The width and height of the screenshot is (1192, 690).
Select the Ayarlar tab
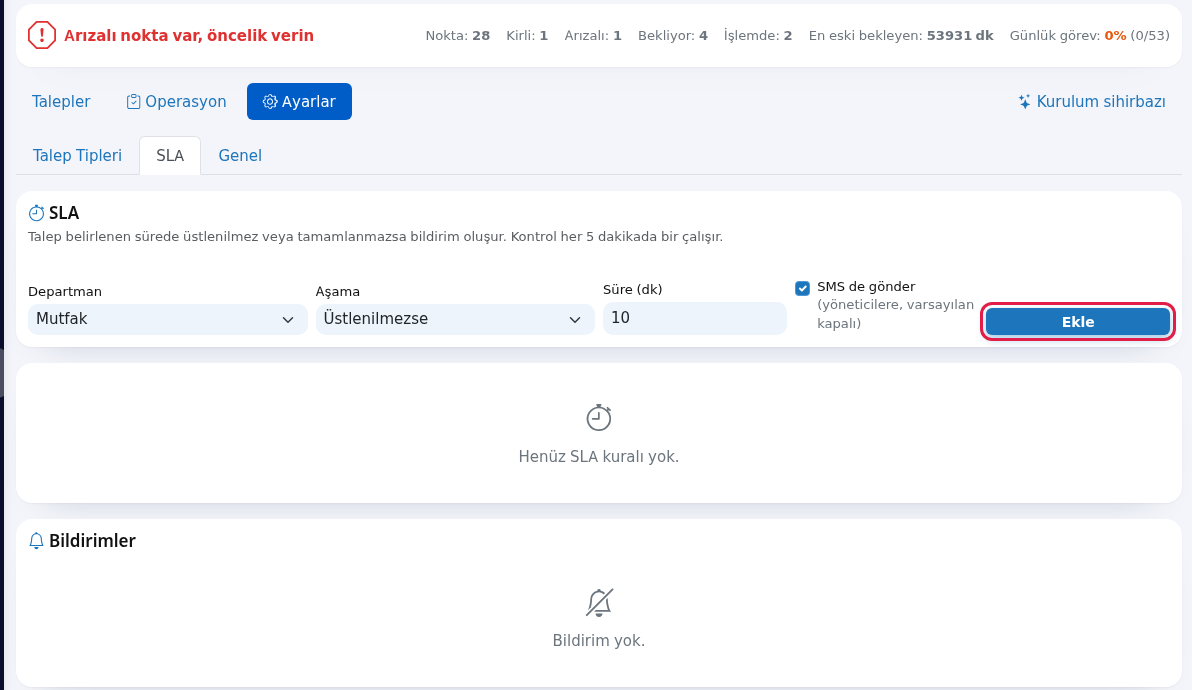tap(300, 101)
